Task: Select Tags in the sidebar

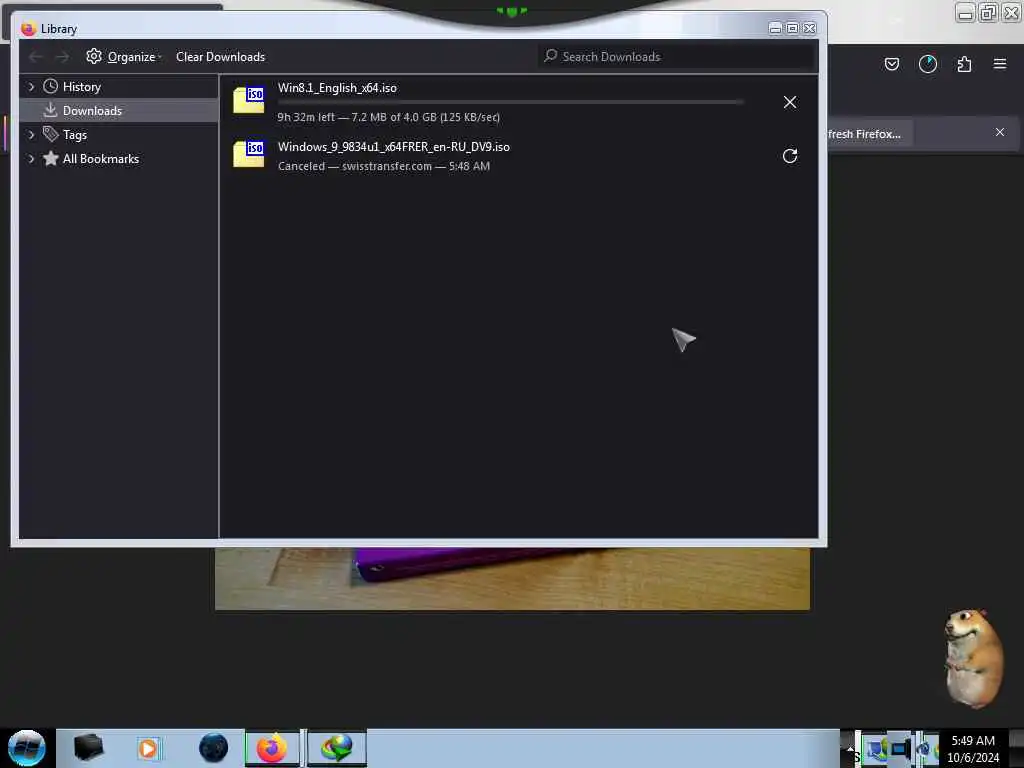Action: (74, 135)
